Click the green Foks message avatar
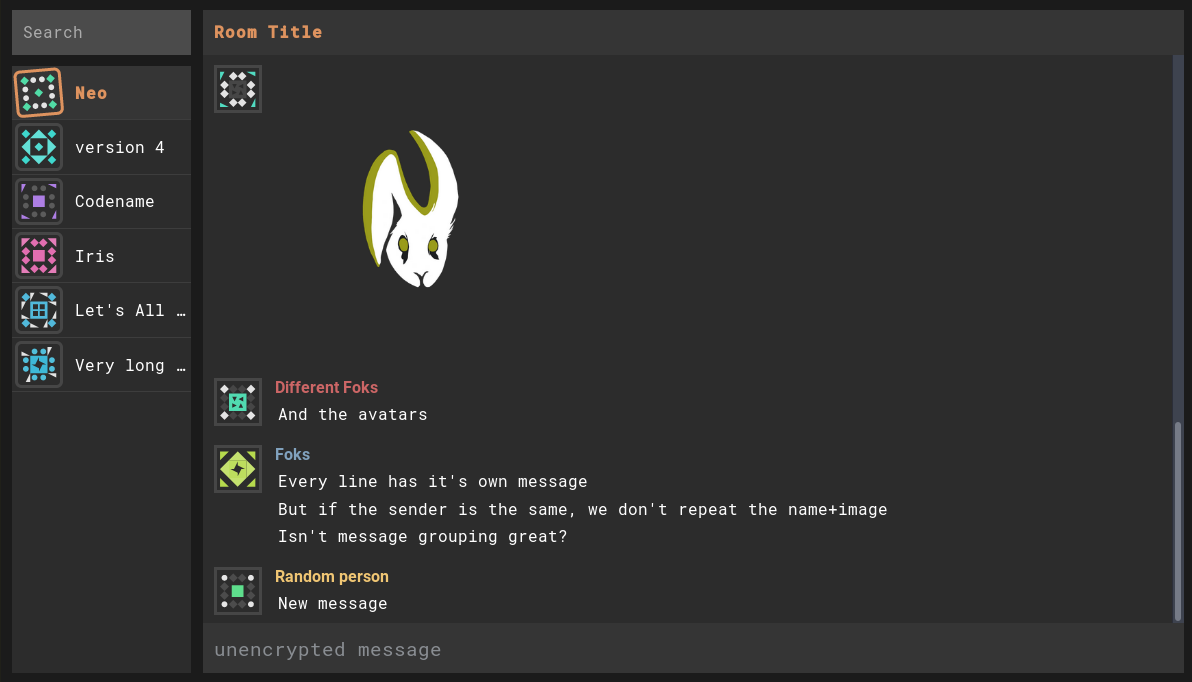The height and width of the screenshot is (682, 1192). pyautogui.click(x=238, y=469)
